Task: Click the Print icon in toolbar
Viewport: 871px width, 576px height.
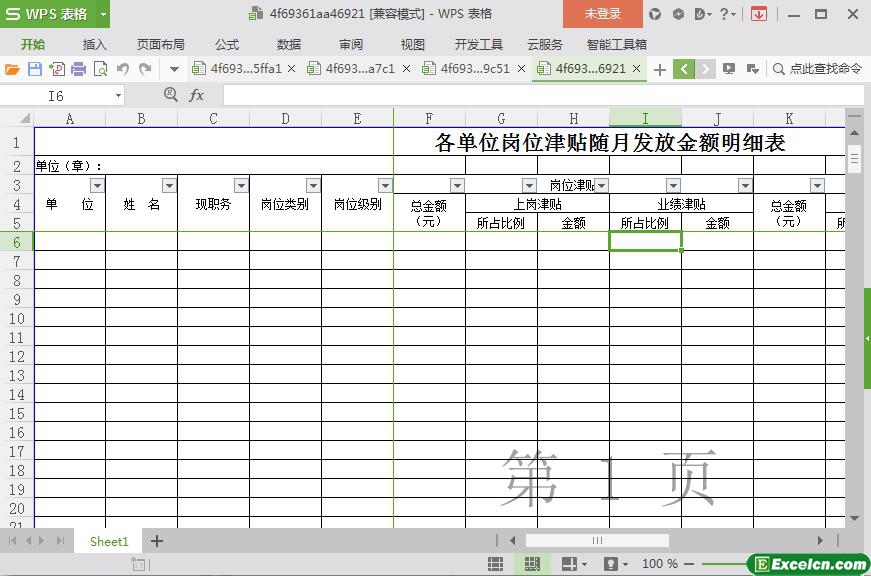Action: pyautogui.click(x=78, y=69)
